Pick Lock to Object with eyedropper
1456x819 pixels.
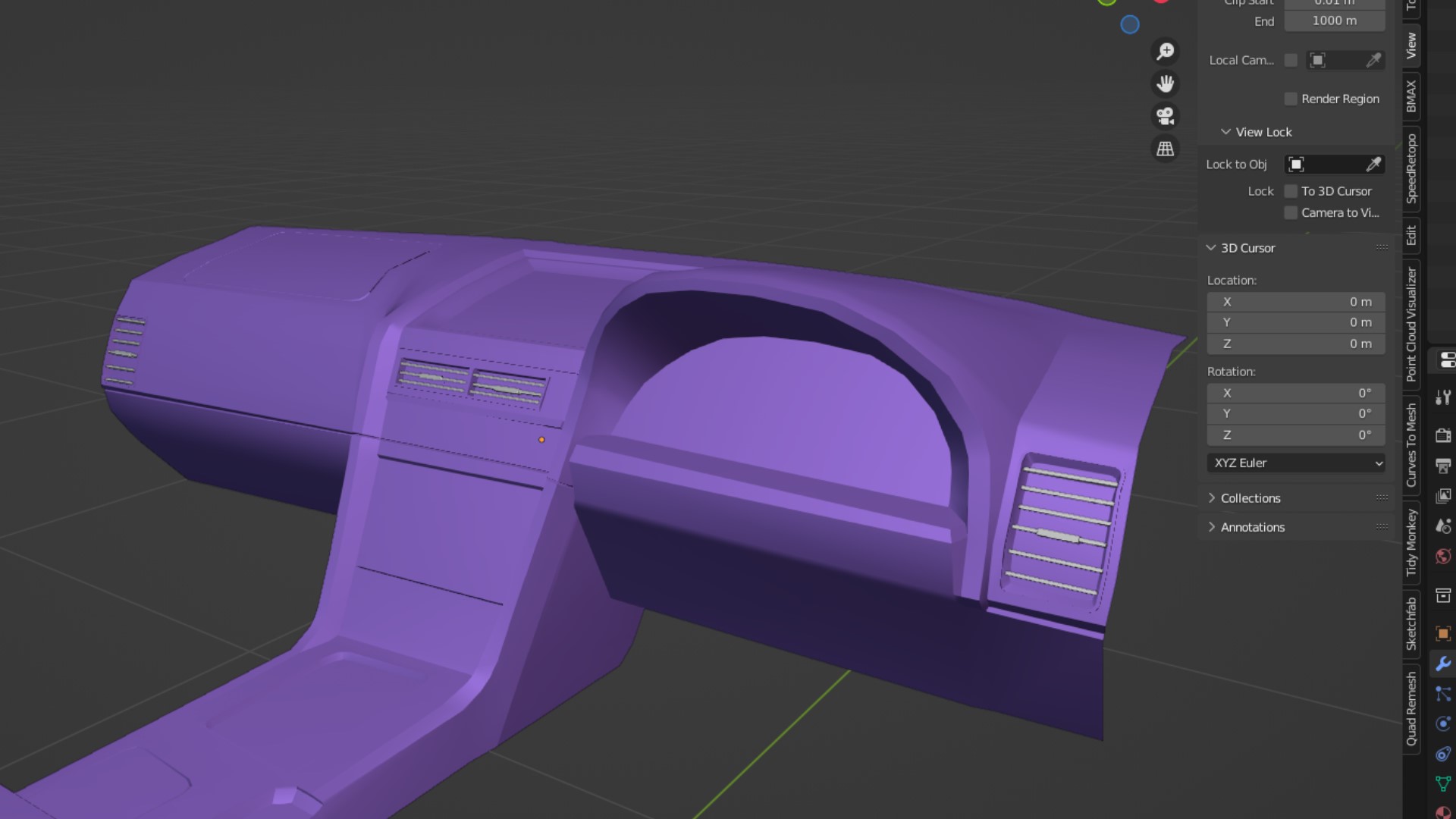coord(1373,165)
